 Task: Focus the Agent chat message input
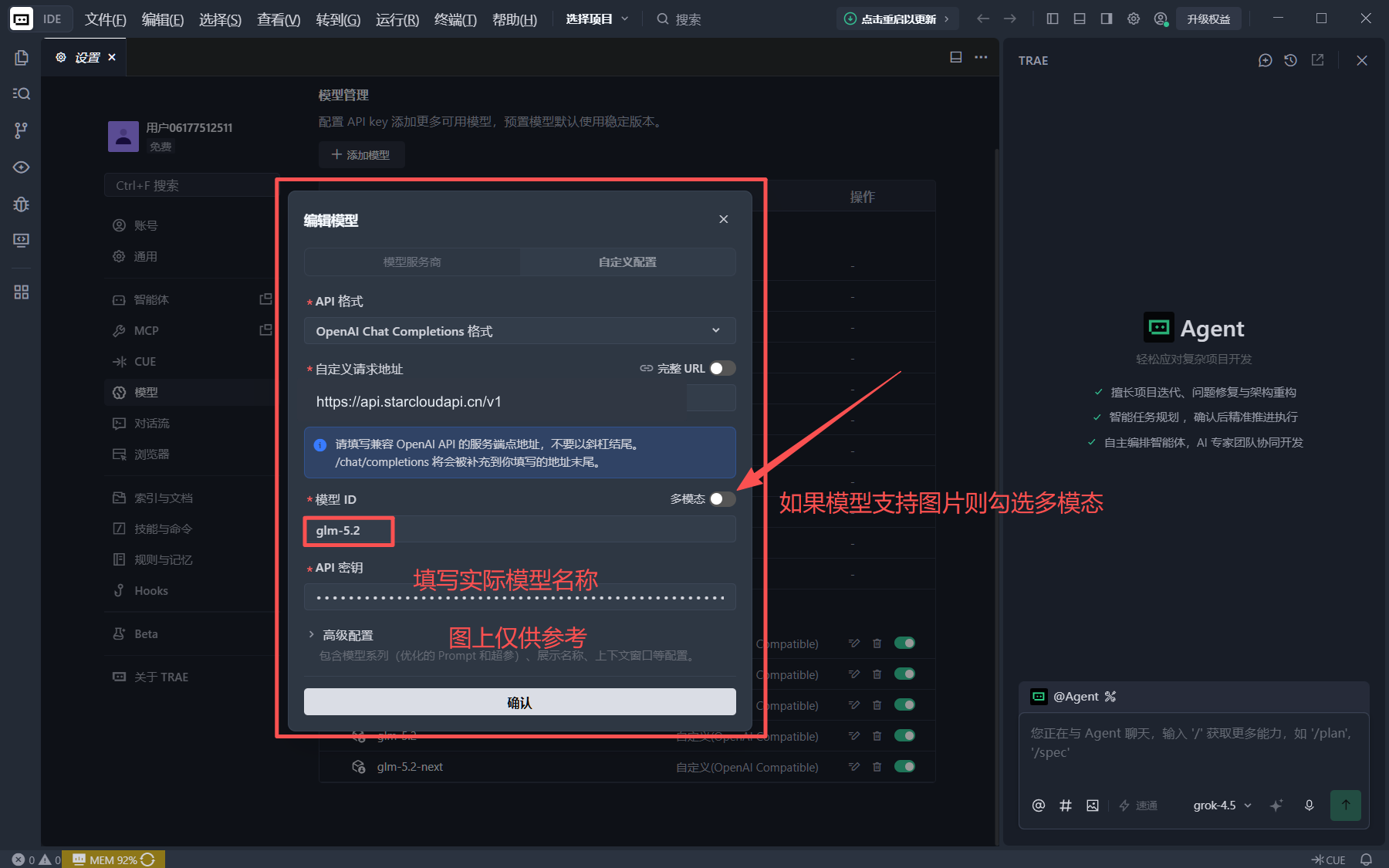pyautogui.click(x=1194, y=745)
